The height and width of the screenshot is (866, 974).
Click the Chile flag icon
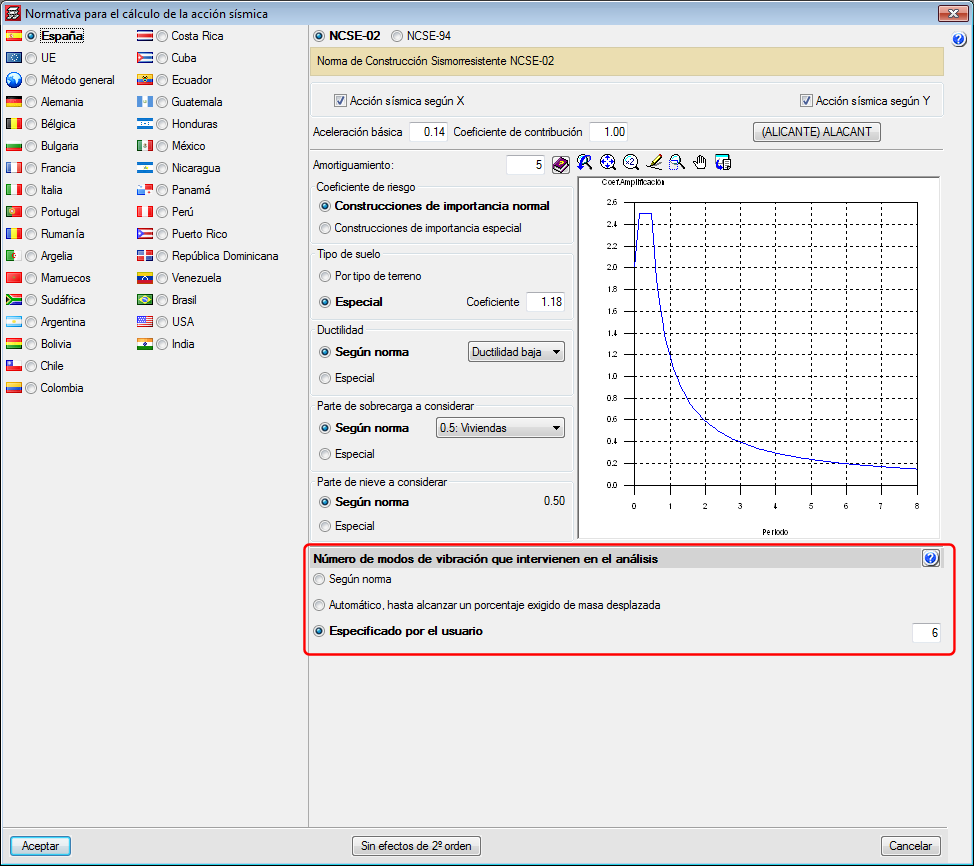(x=14, y=366)
